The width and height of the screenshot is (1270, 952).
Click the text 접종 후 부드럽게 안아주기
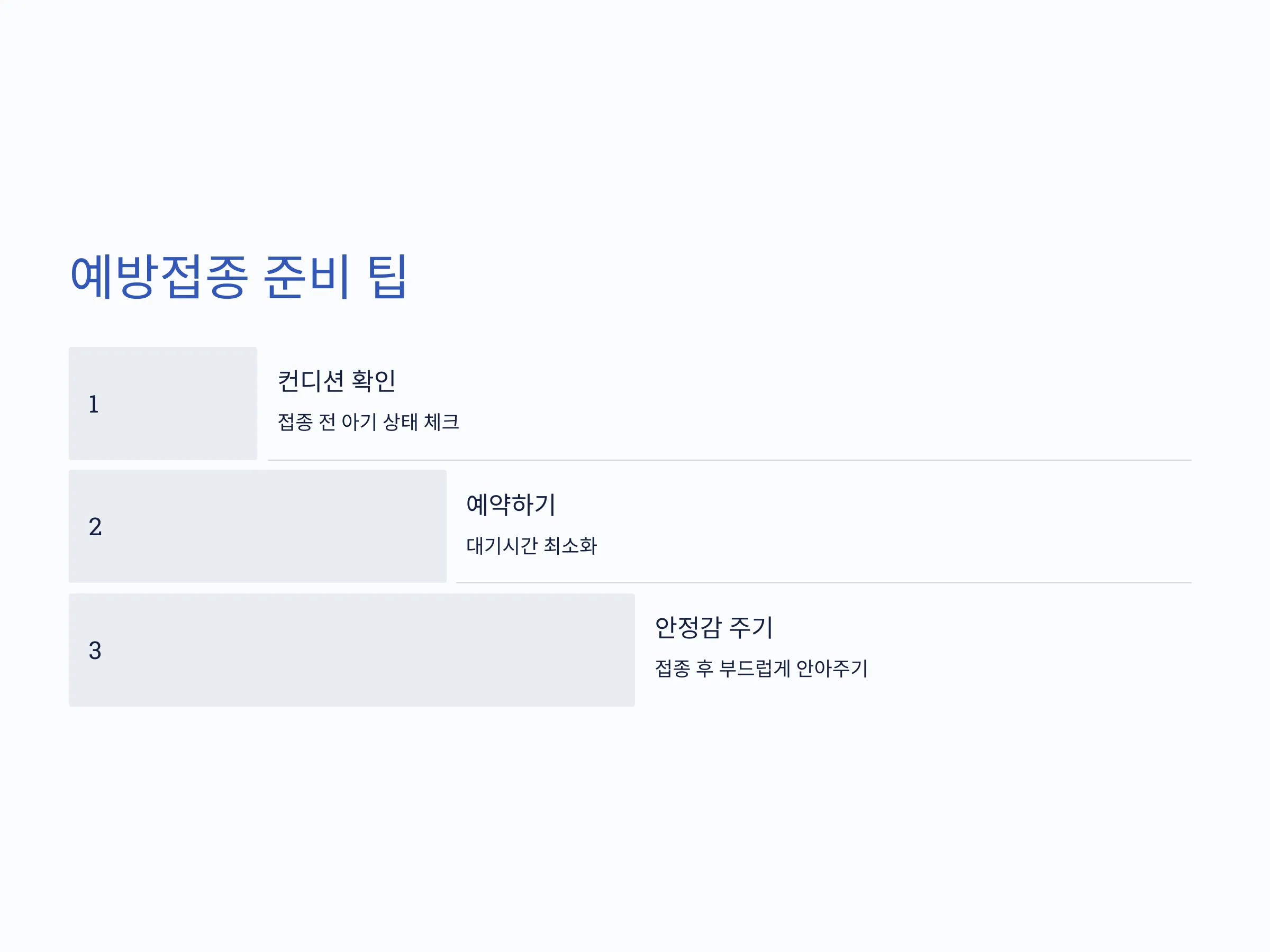(761, 669)
